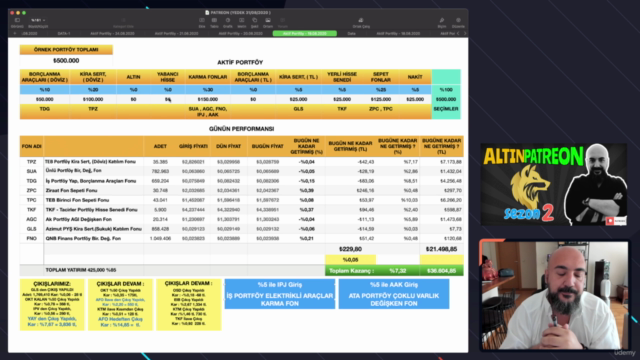Select the NAKİT column header
This screenshot has height=360, width=640.
point(415,77)
